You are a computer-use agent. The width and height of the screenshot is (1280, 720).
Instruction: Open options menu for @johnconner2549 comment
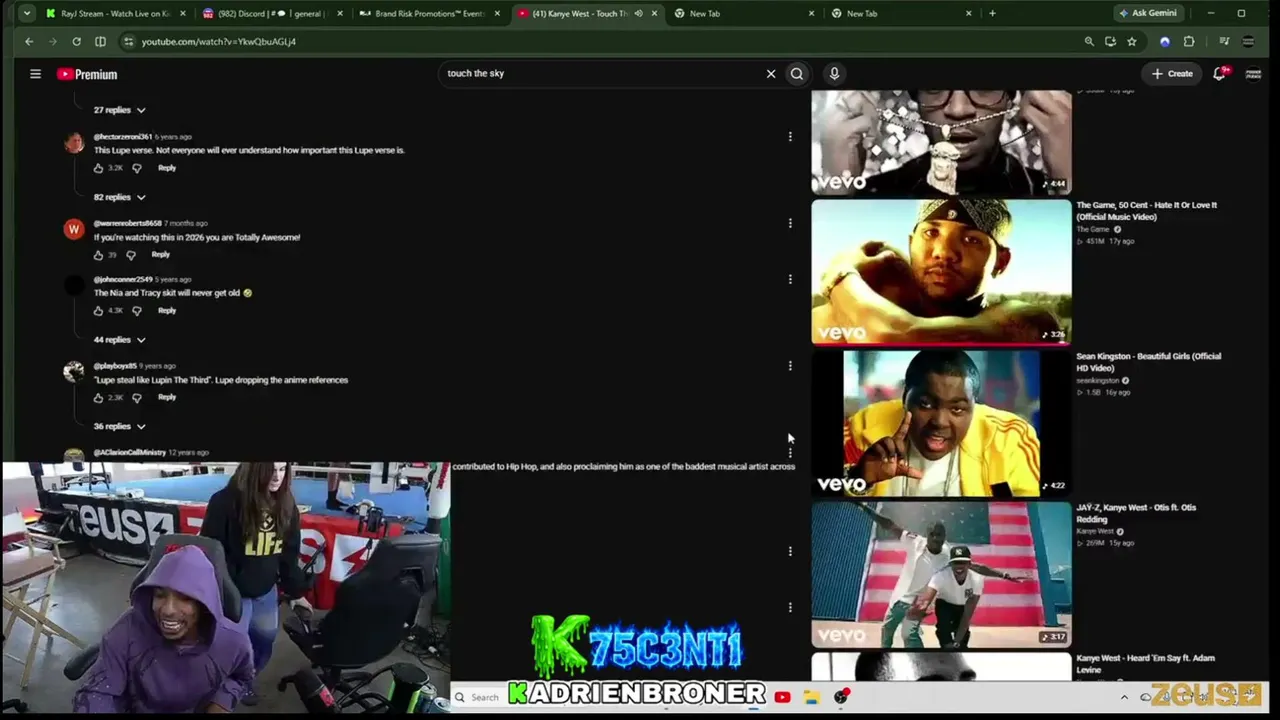[x=790, y=280]
